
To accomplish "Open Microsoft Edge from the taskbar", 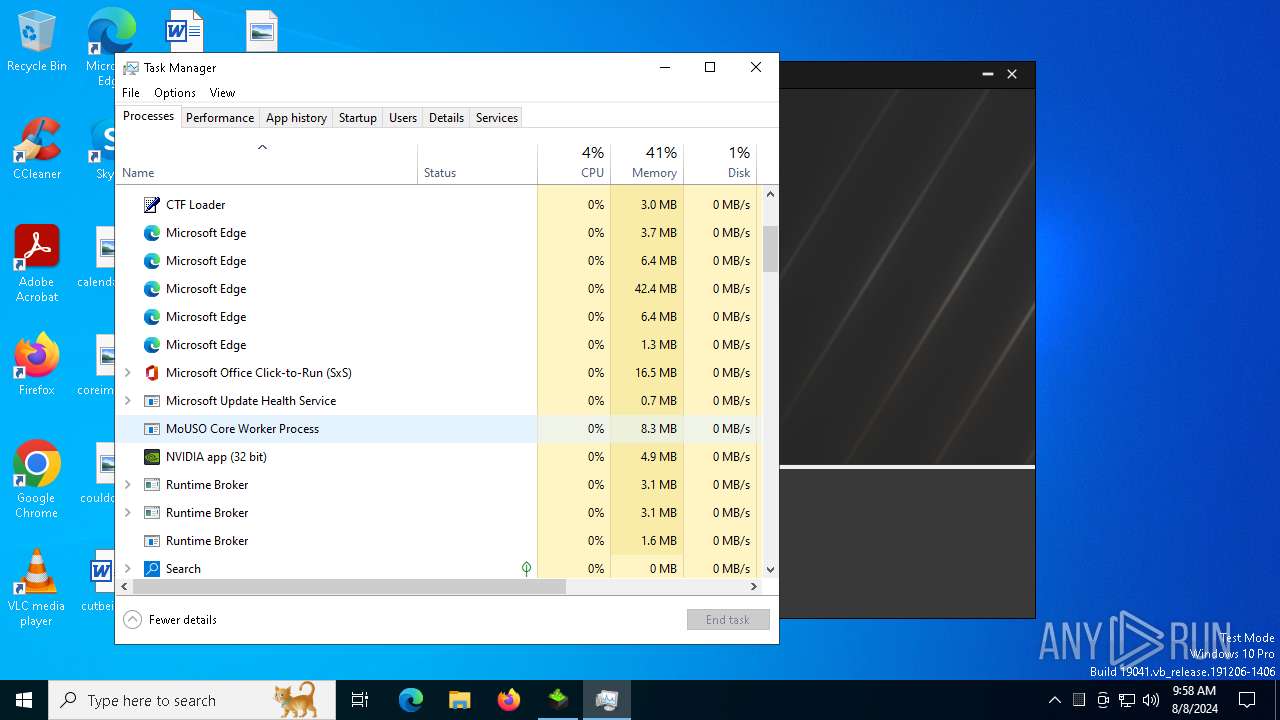I will [411, 700].
